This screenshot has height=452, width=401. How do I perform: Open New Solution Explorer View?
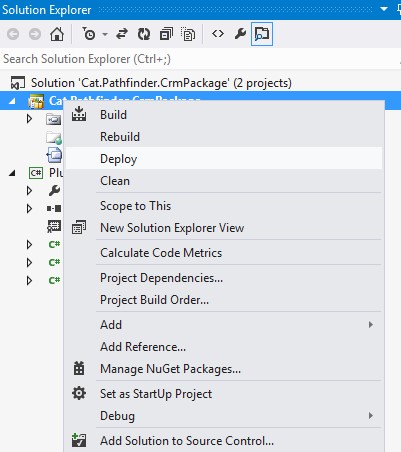224,228
